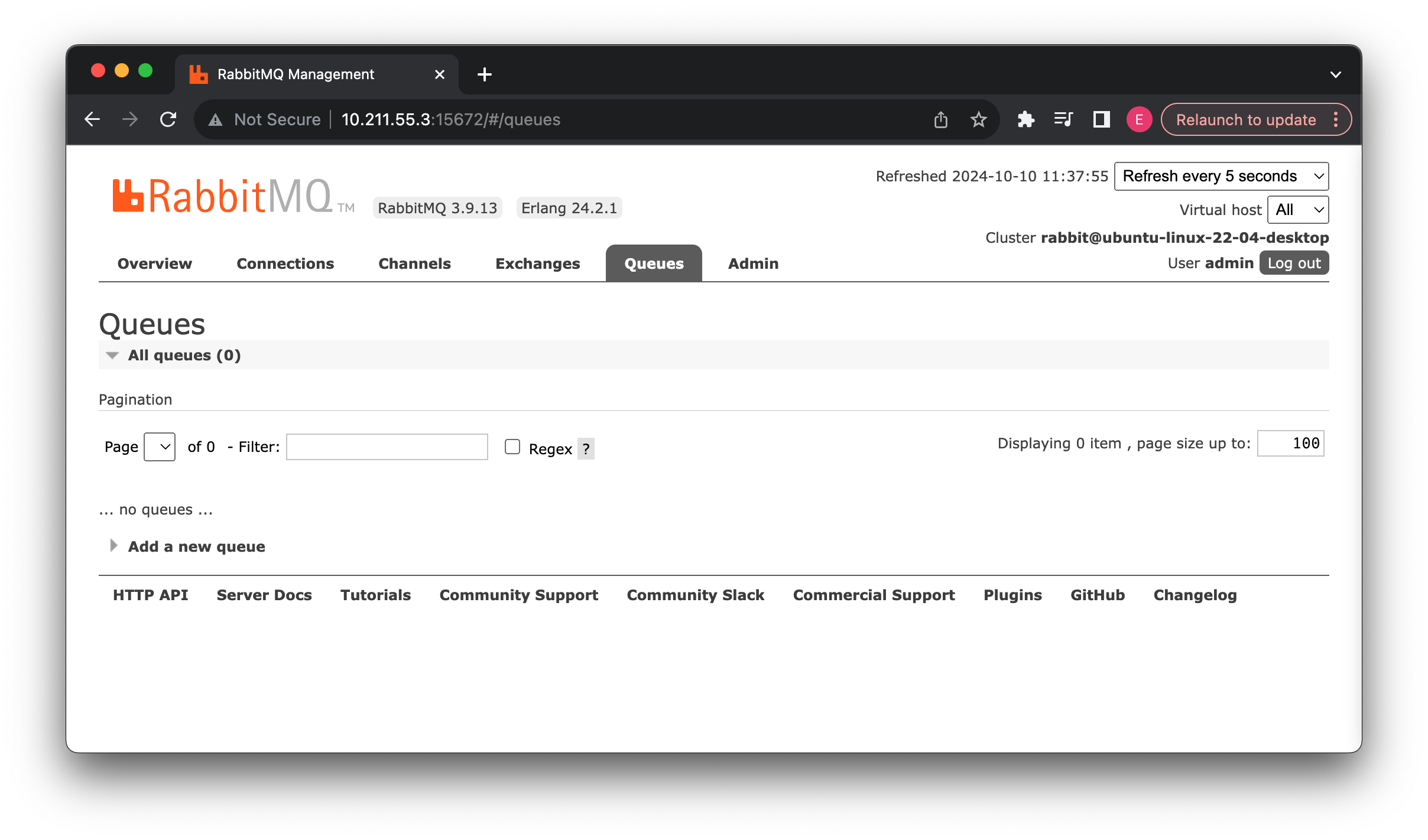1428x840 pixels.
Task: Open the Community Slack link
Action: click(x=694, y=595)
